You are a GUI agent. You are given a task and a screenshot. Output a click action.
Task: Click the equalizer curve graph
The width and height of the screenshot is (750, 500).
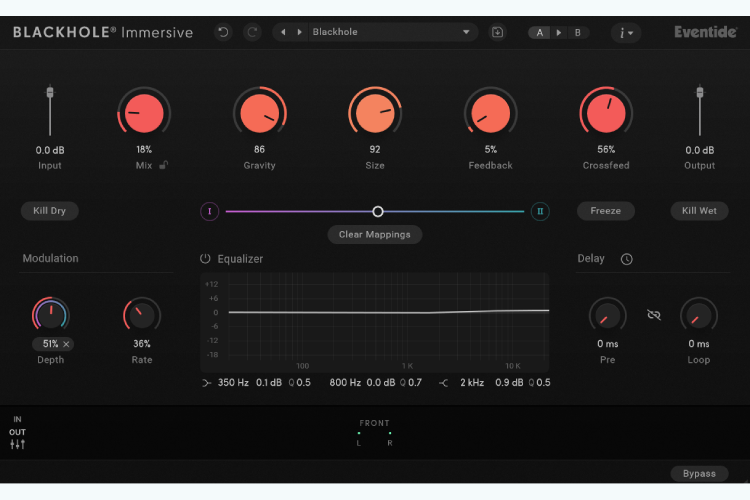click(x=375, y=322)
